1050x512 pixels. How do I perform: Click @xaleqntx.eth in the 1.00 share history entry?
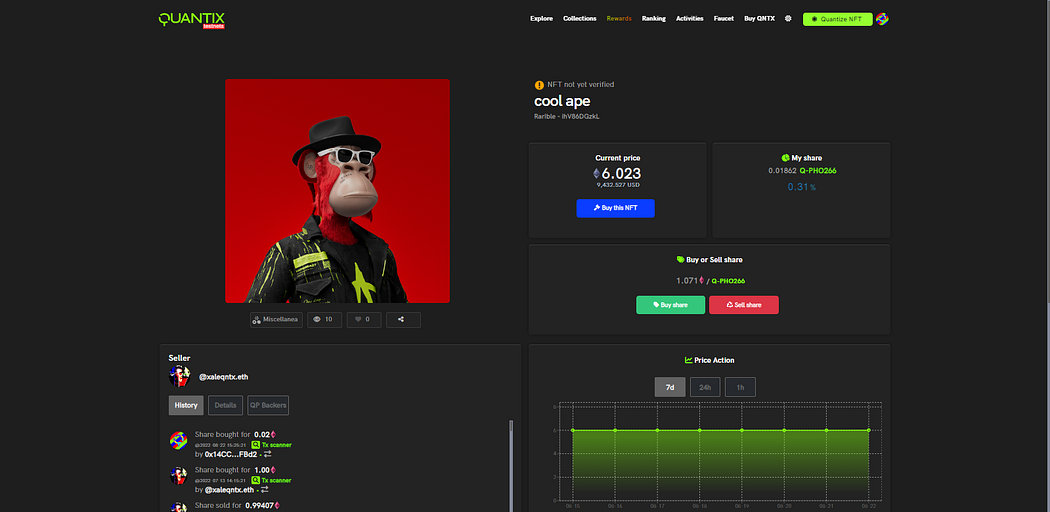(x=230, y=489)
